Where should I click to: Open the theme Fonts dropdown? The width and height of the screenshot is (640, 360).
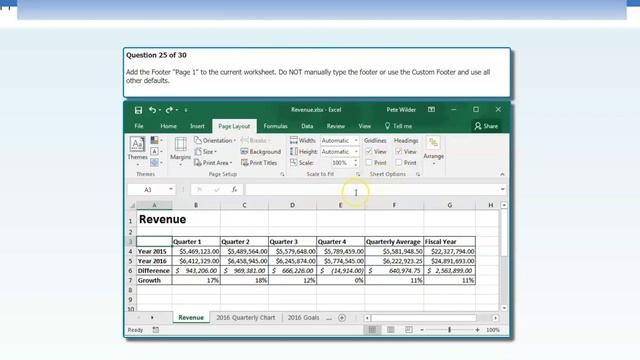click(156, 151)
